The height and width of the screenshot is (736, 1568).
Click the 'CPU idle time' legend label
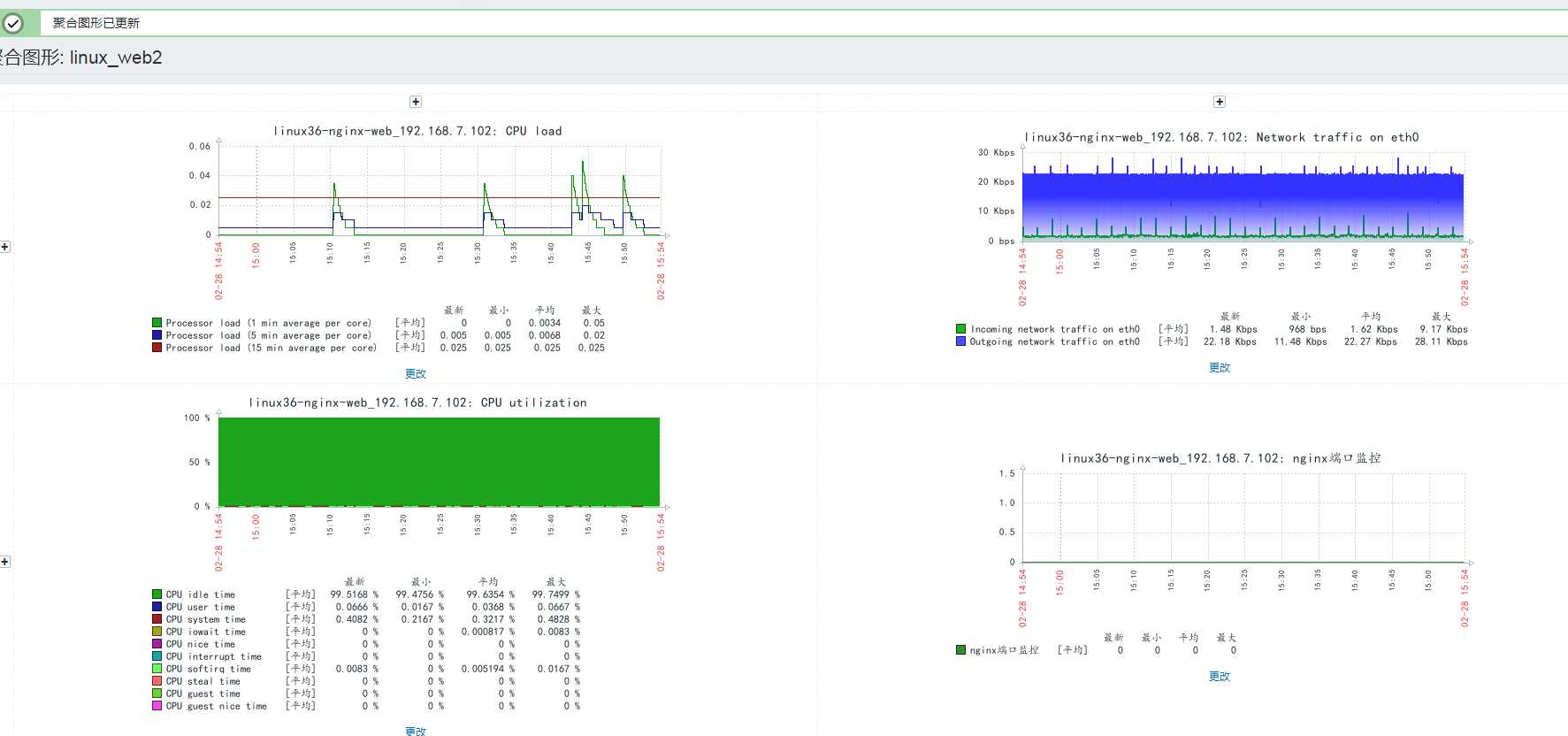[x=201, y=594]
